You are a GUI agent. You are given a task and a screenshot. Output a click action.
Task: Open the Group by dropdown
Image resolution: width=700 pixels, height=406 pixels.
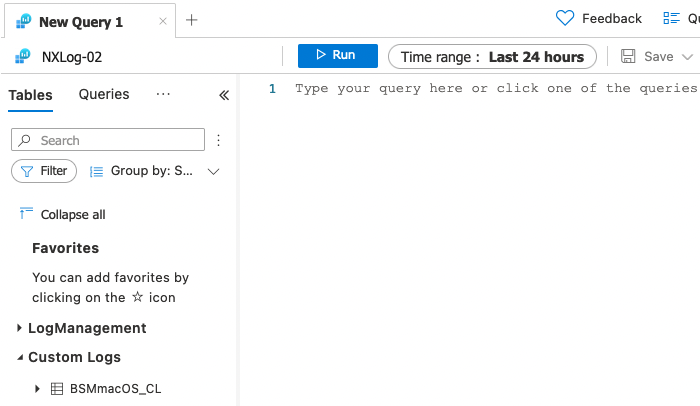(154, 171)
